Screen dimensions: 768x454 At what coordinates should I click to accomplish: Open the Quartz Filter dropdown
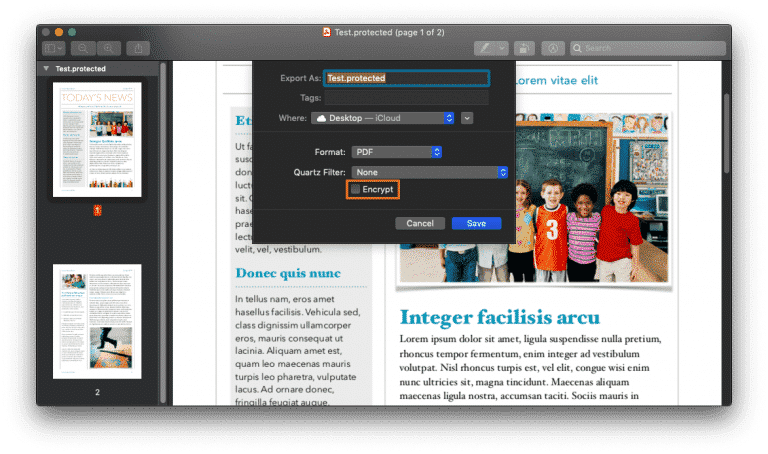430,172
